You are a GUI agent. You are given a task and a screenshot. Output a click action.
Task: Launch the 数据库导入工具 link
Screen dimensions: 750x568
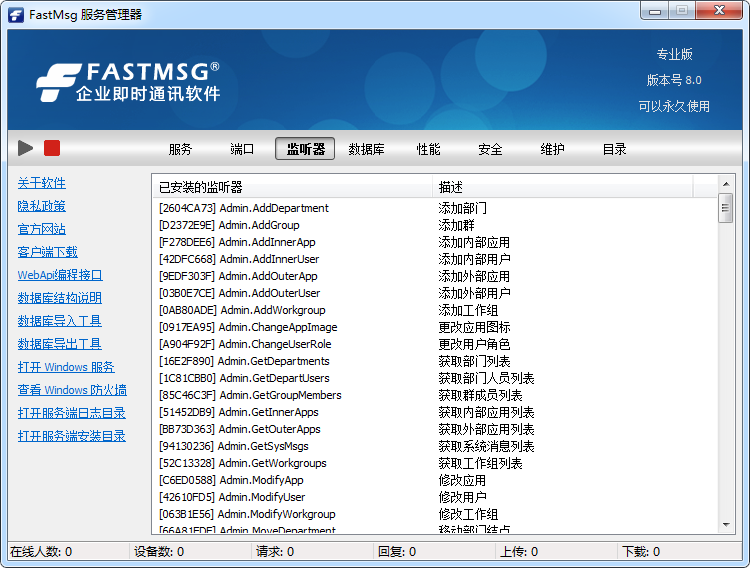click(60, 321)
